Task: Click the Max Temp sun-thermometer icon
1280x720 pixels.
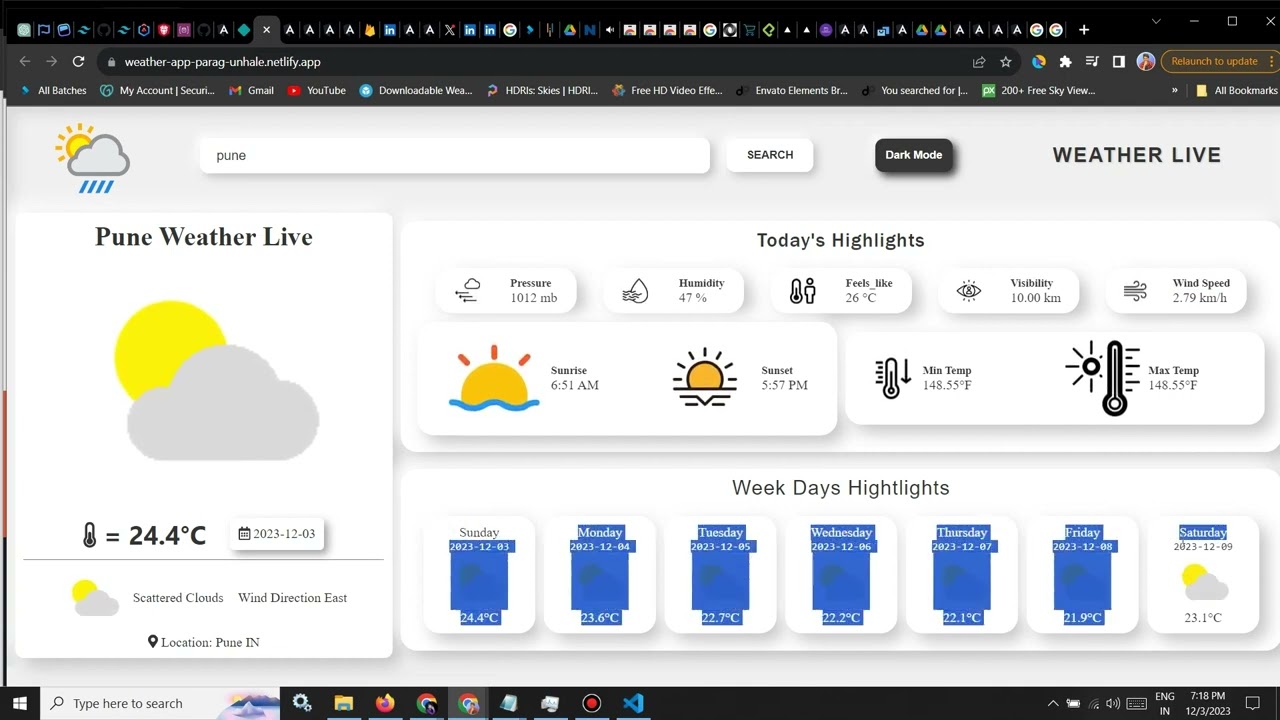Action: tap(1103, 378)
